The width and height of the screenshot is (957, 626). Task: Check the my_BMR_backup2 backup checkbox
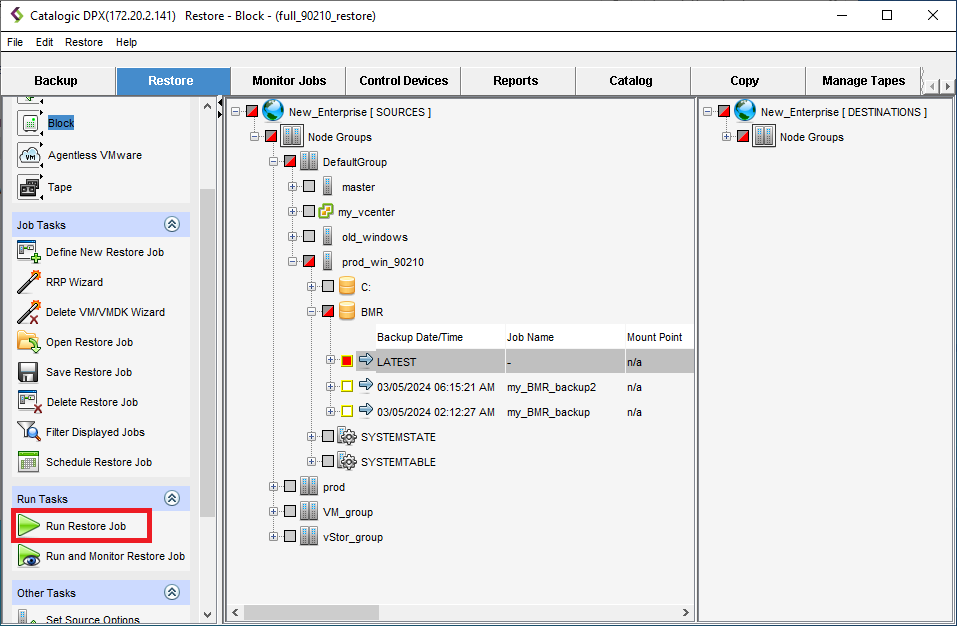347,387
